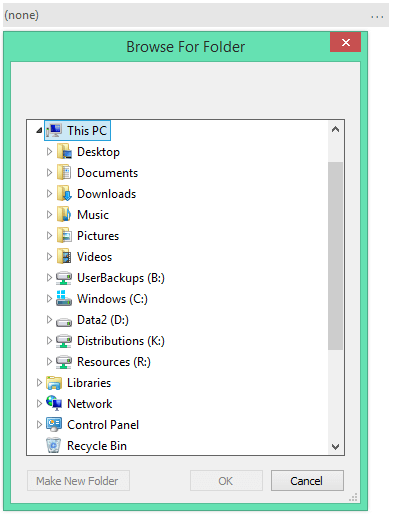Click the dialog resize grip corner
This screenshot has height=514, width=393.
[353, 497]
